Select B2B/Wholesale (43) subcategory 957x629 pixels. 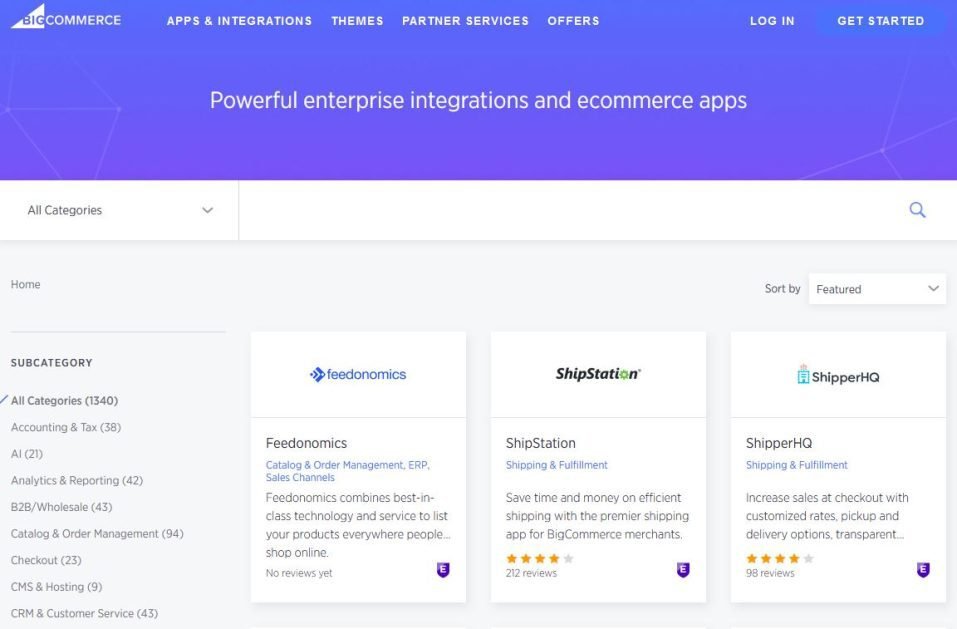[62, 507]
